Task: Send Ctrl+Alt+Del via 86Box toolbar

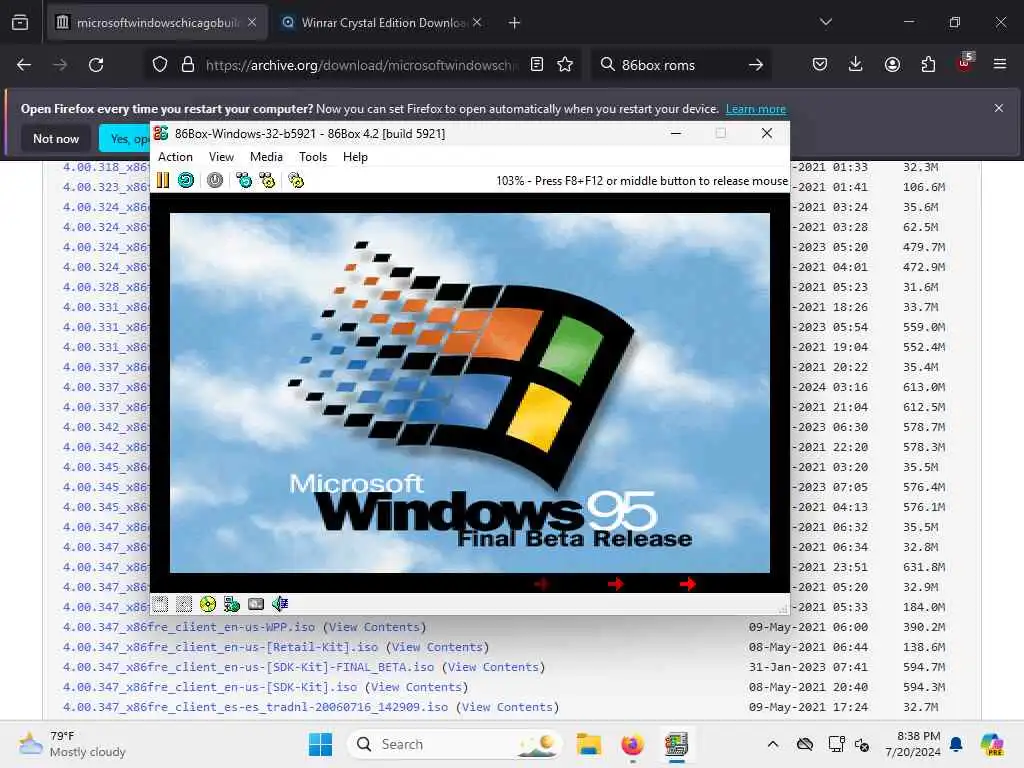Action: pyautogui.click(x=244, y=180)
